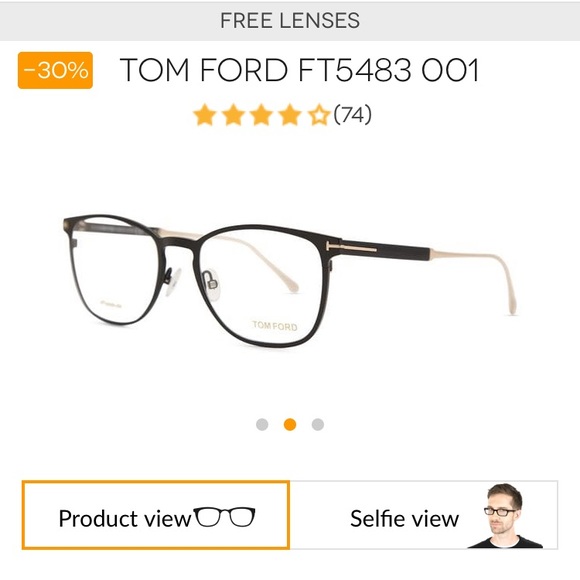580x580 pixels.
Task: Click the TOM FORD FT5483 001 title
Action: [x=300, y=70]
